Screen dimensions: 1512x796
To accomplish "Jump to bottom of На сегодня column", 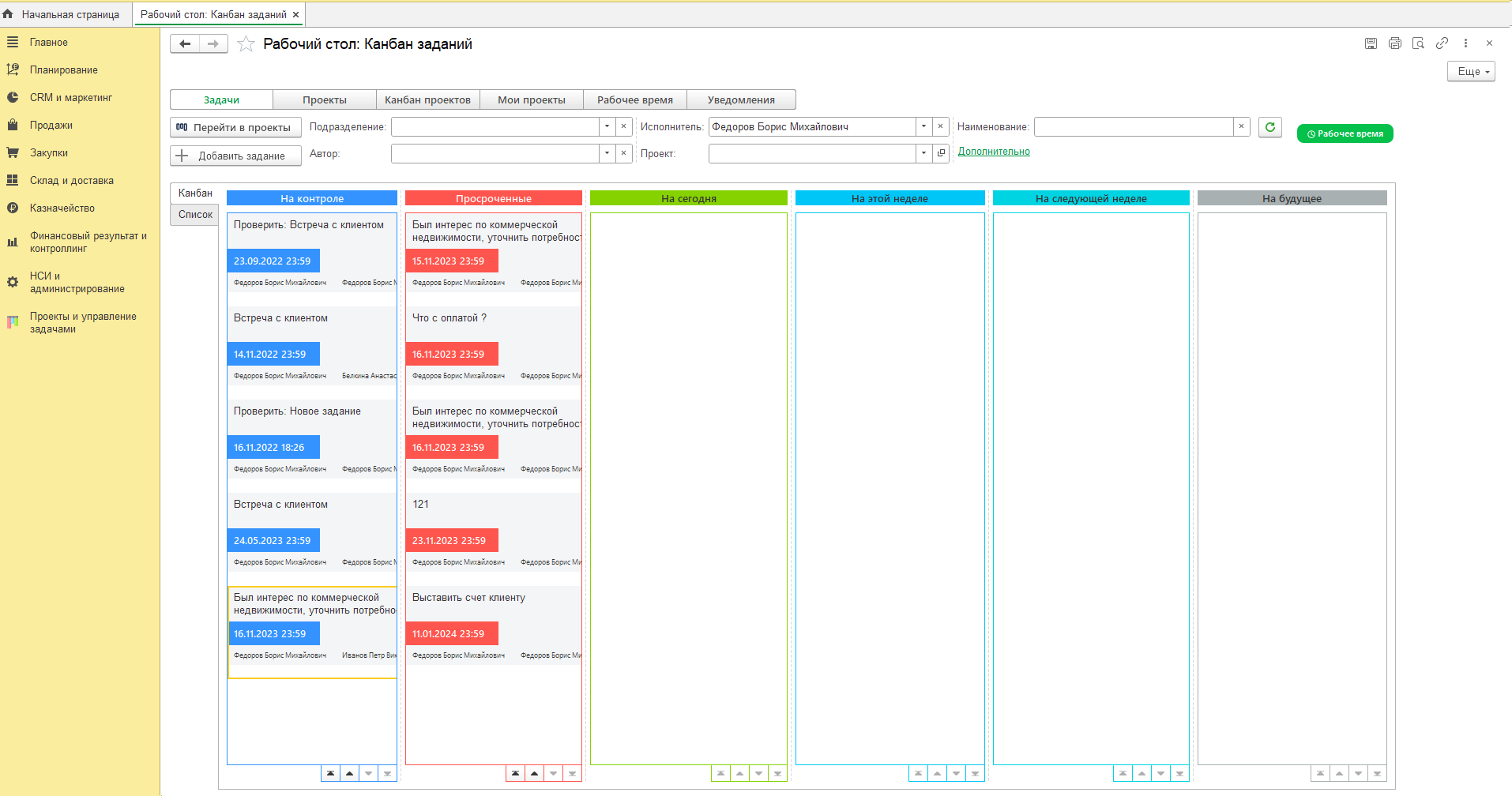I will point(778,774).
